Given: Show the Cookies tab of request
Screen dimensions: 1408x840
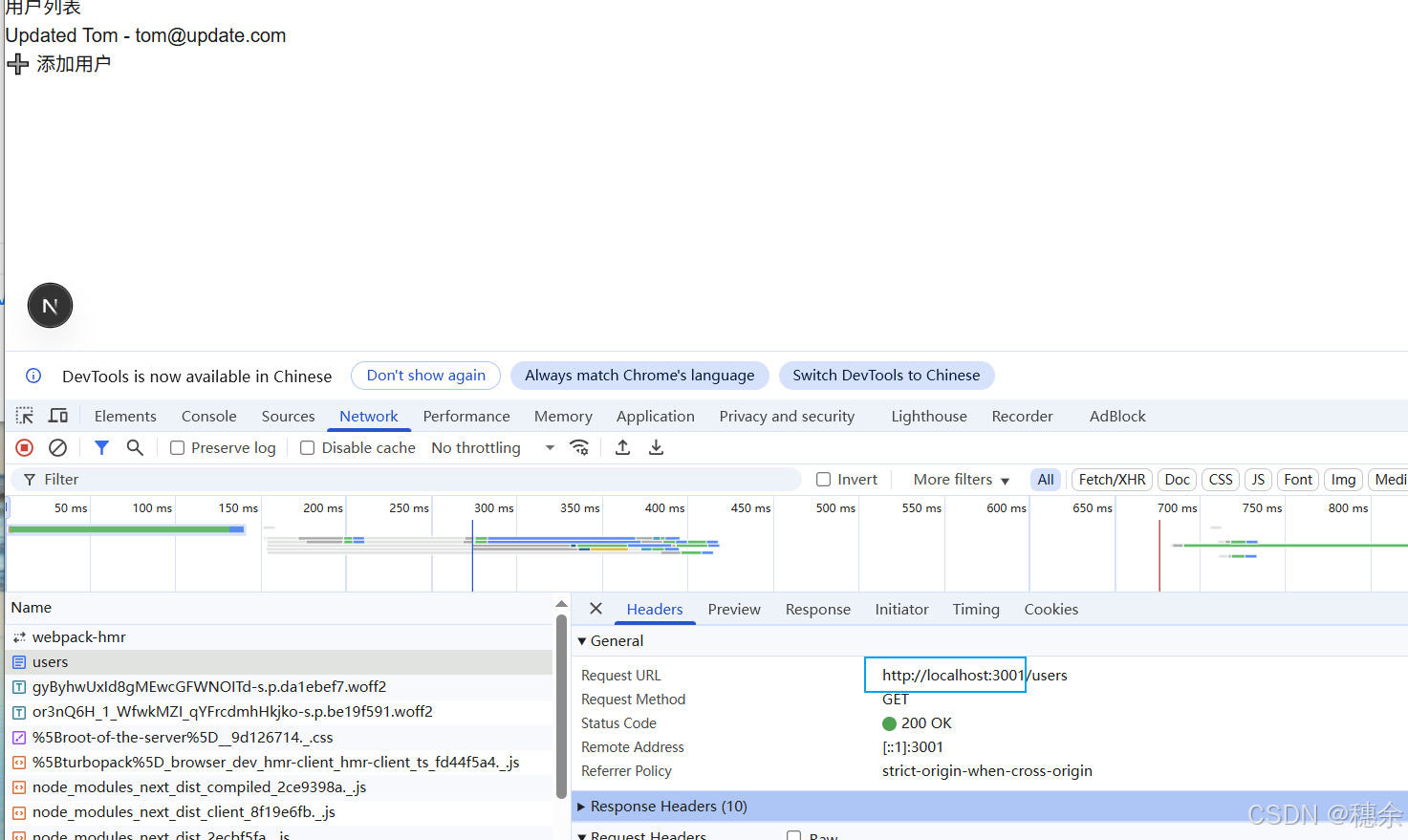Looking at the screenshot, I should click(x=1051, y=609).
